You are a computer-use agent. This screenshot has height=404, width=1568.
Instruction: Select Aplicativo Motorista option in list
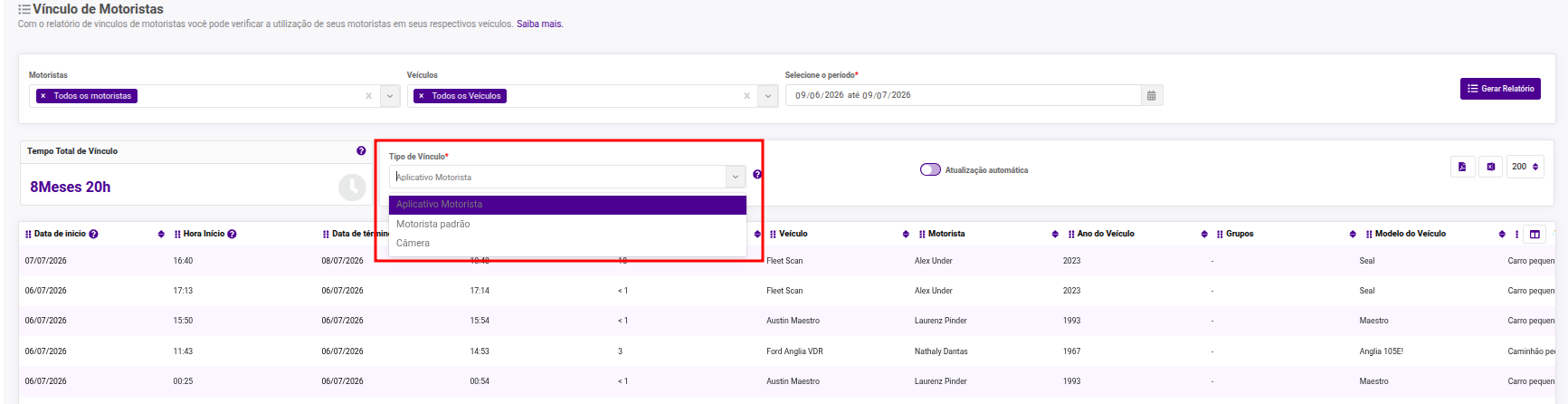coord(567,205)
